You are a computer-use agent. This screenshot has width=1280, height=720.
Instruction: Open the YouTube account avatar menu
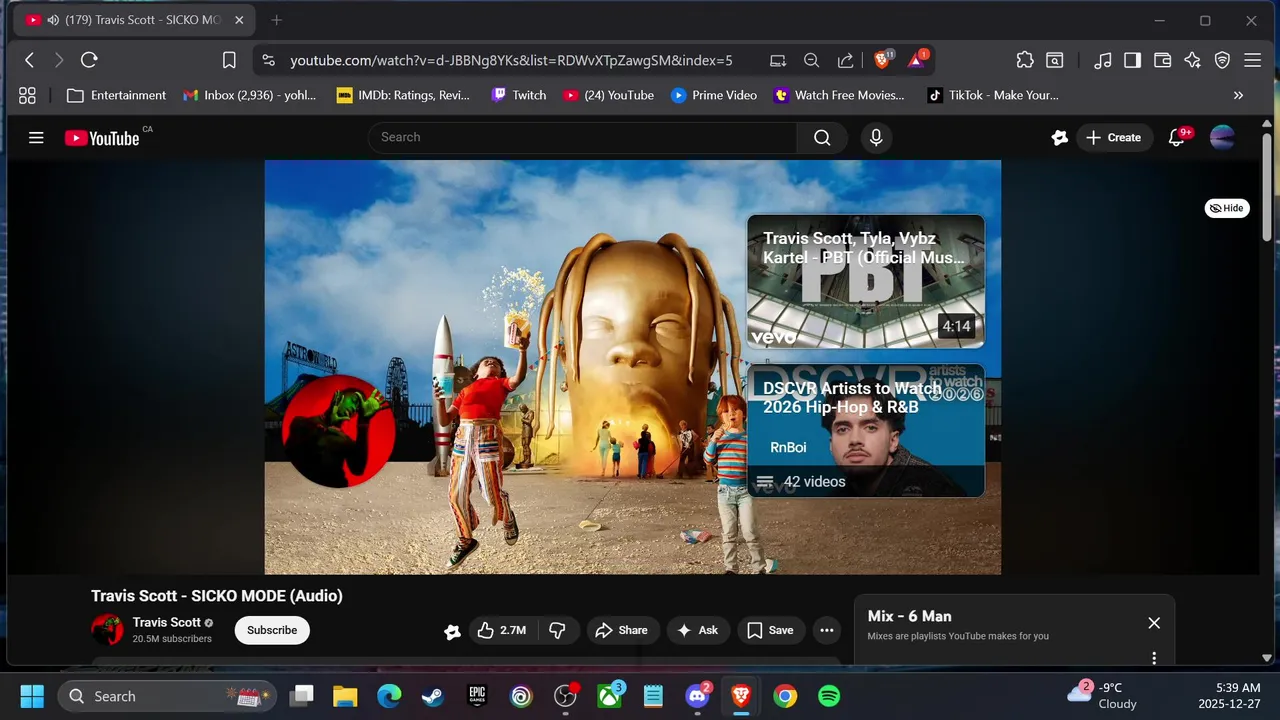point(1222,138)
